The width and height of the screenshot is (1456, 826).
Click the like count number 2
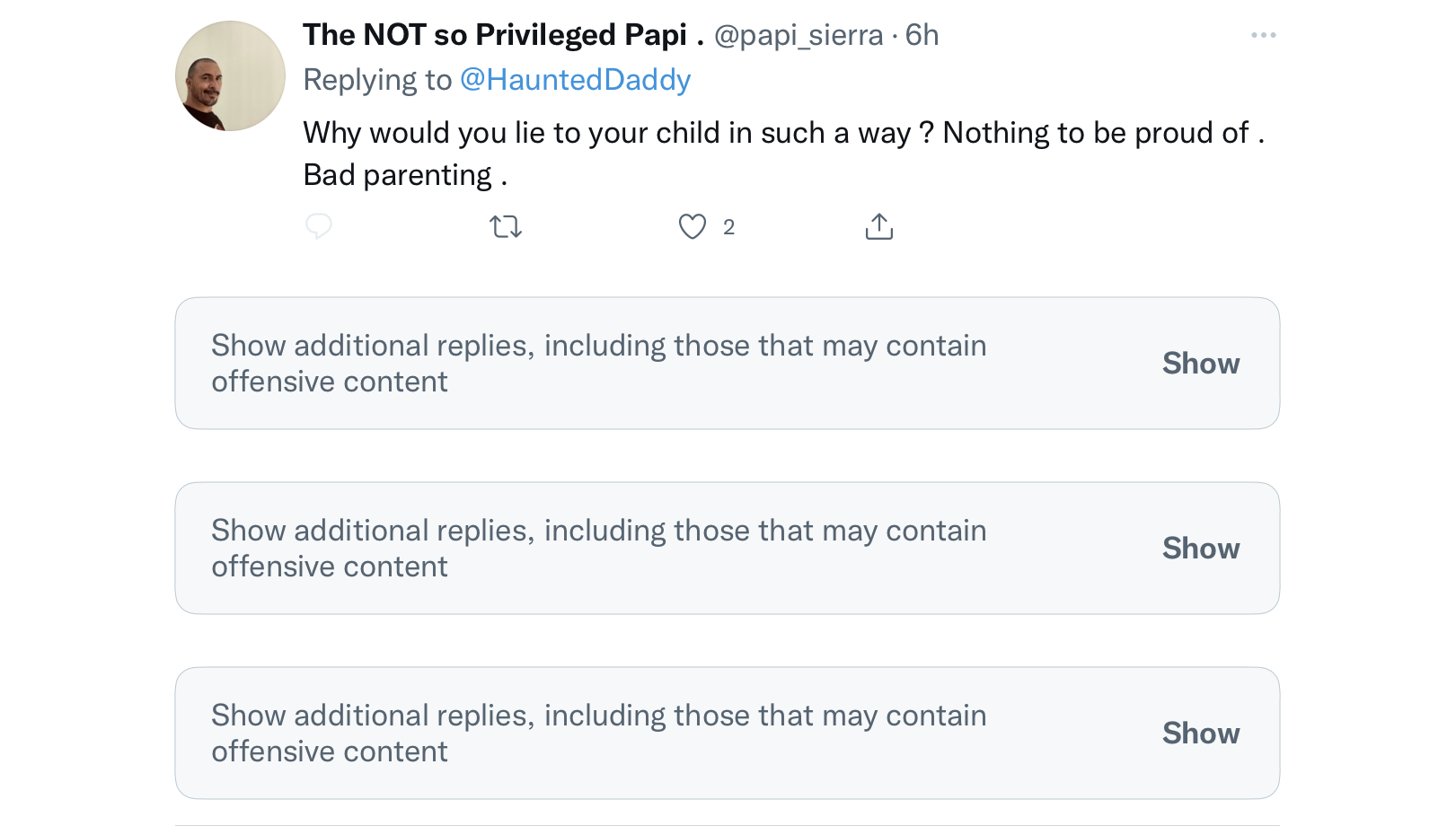point(728,227)
